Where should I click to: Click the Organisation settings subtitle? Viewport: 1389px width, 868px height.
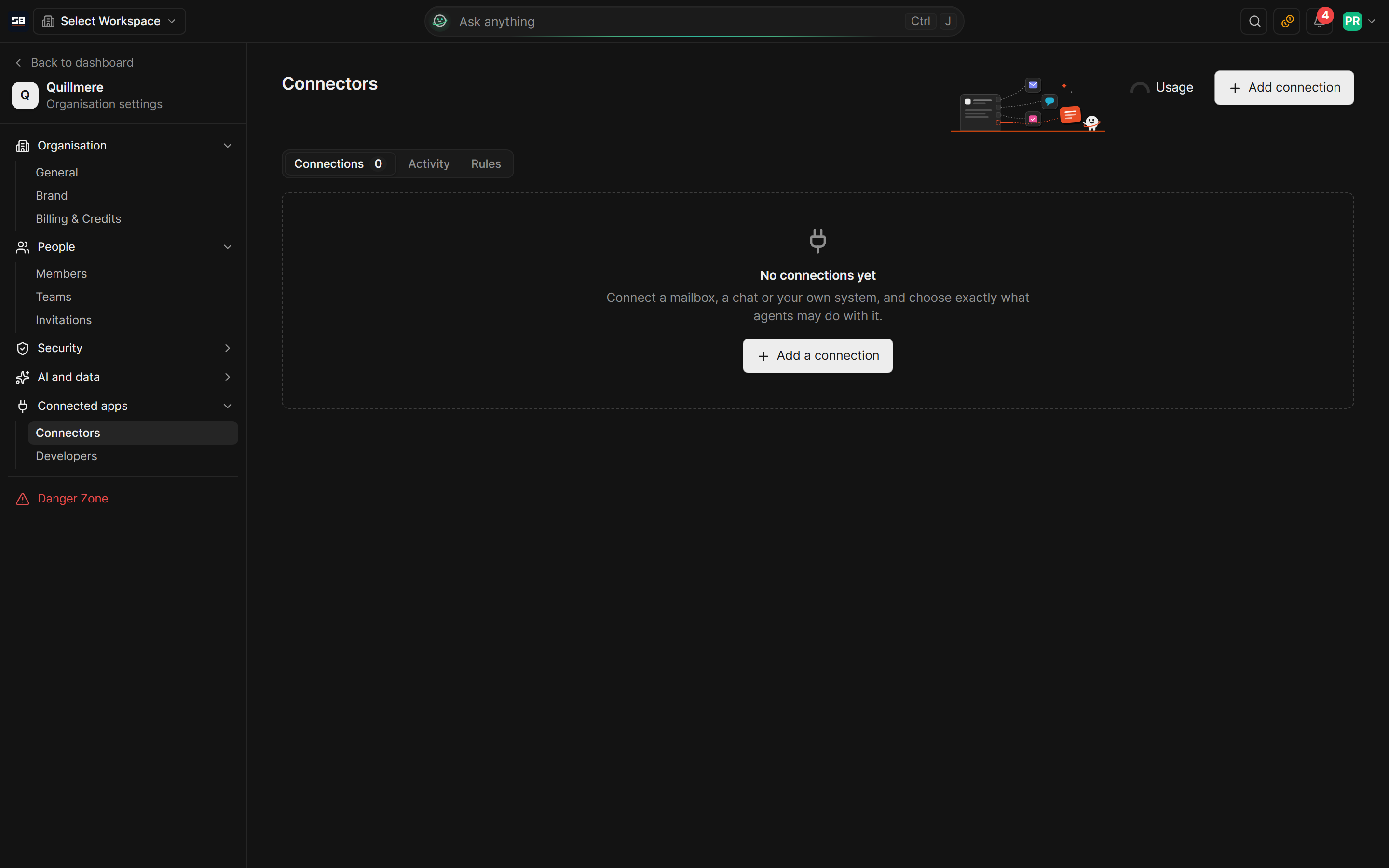(105, 104)
